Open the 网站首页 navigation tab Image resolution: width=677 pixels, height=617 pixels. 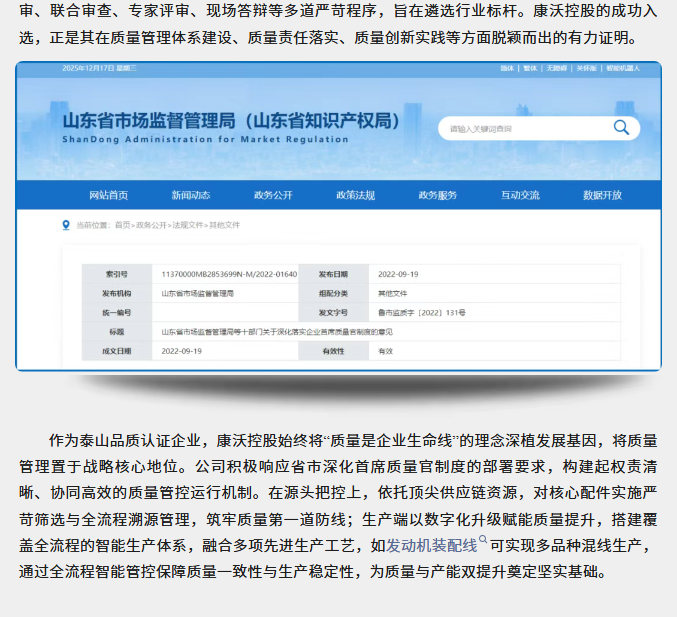[108, 194]
